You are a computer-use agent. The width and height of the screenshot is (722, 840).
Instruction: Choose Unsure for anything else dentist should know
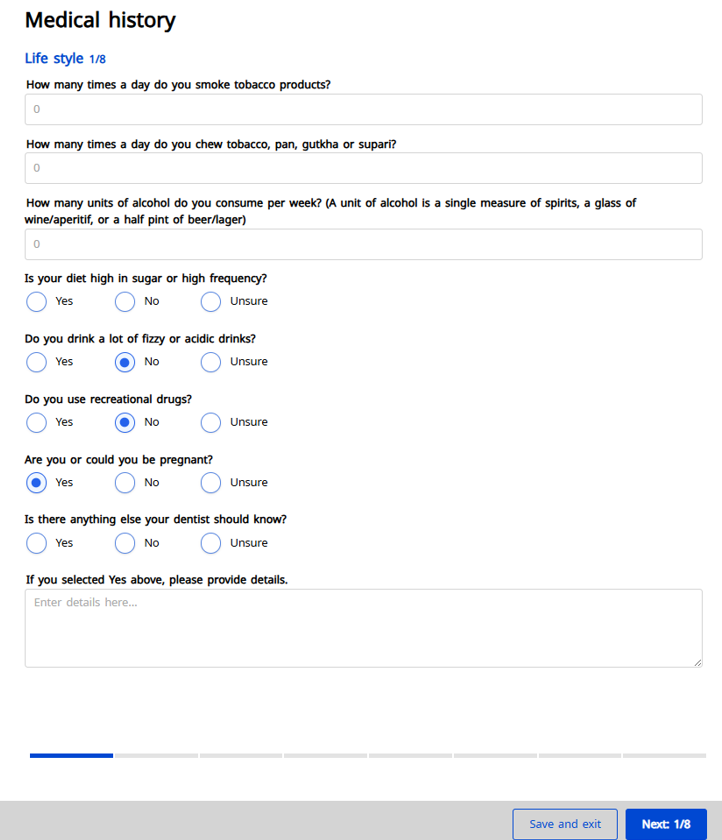click(211, 543)
